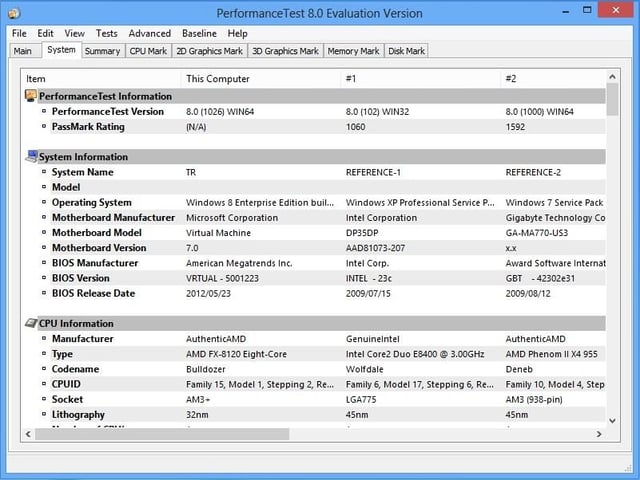Viewport: 640px width, 480px height.
Task: Click the 'American Megatrends Inc.' value
Action: [x=239, y=263]
